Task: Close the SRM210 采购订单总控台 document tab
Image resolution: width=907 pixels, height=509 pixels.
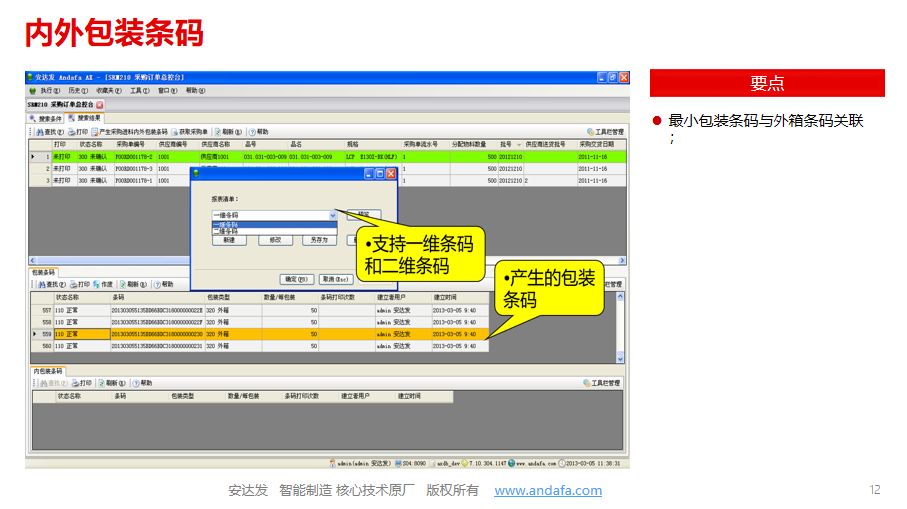Action: click(100, 104)
